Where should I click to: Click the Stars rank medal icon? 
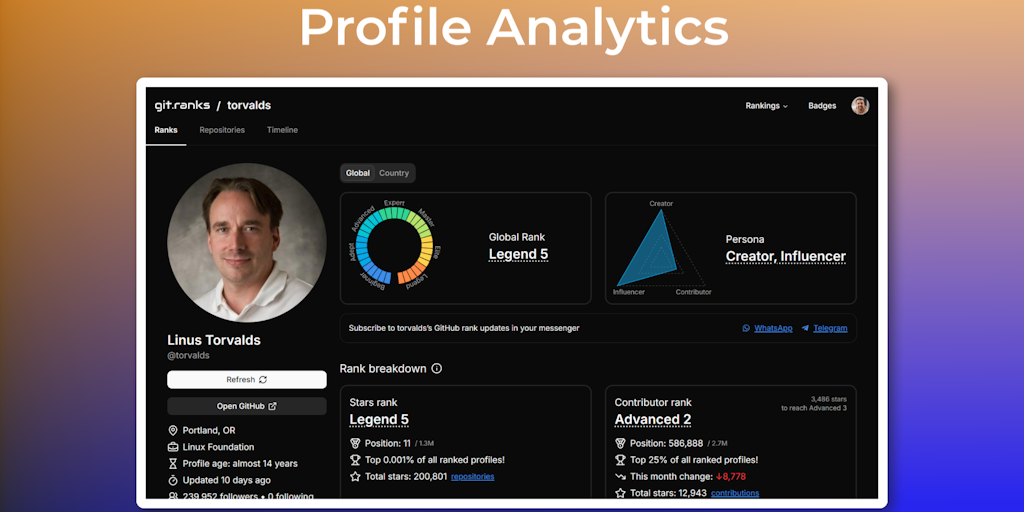[355, 443]
